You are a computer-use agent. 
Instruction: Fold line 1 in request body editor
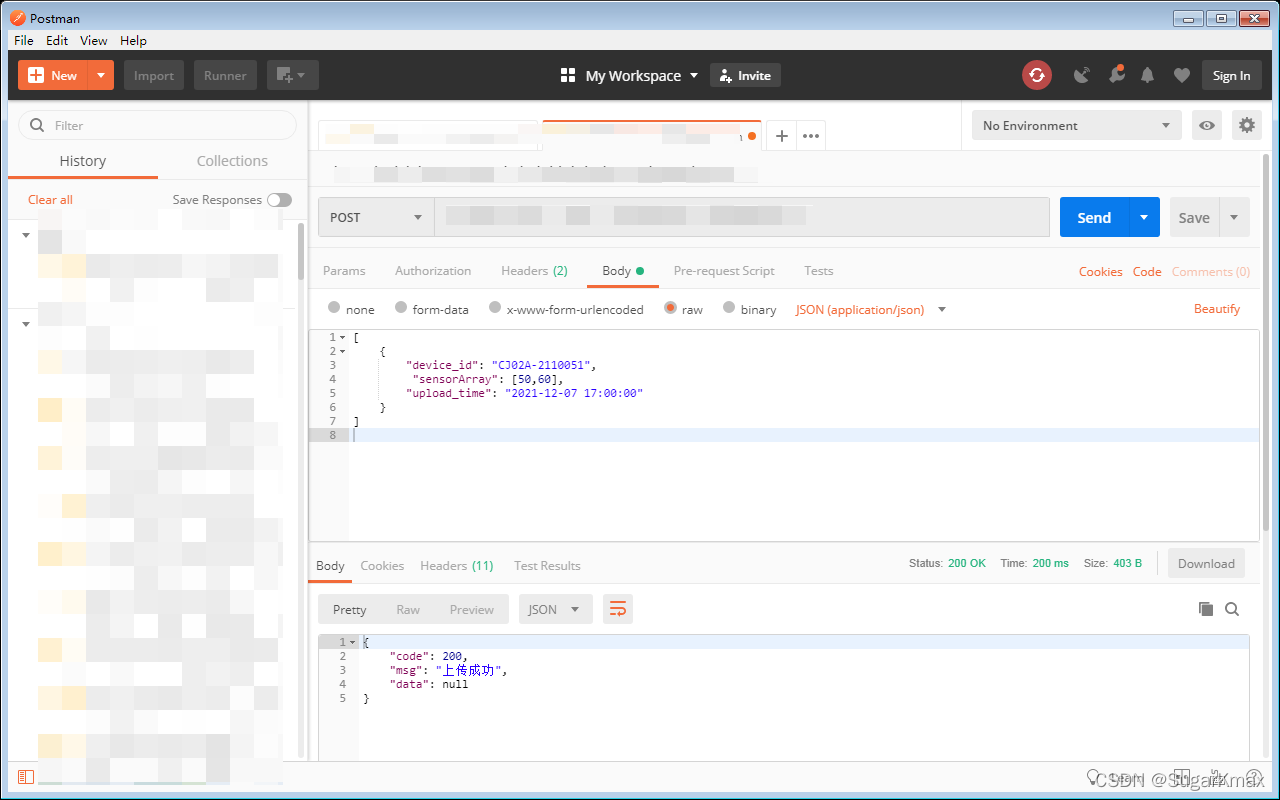click(x=343, y=338)
